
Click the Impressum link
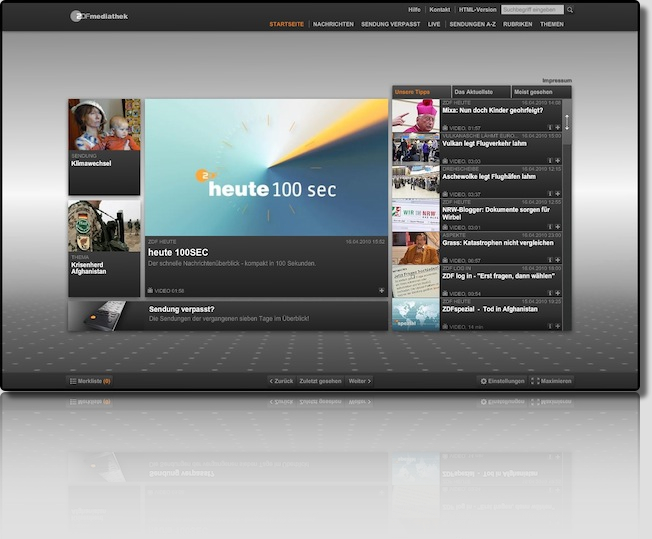[557, 80]
